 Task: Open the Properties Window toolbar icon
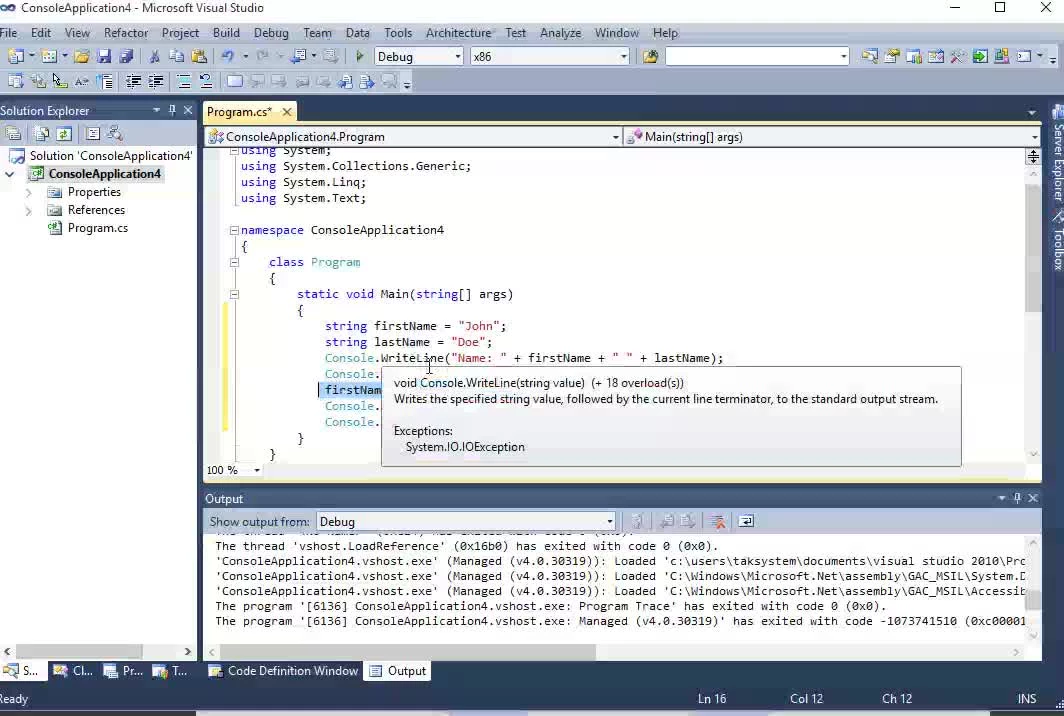click(x=892, y=56)
